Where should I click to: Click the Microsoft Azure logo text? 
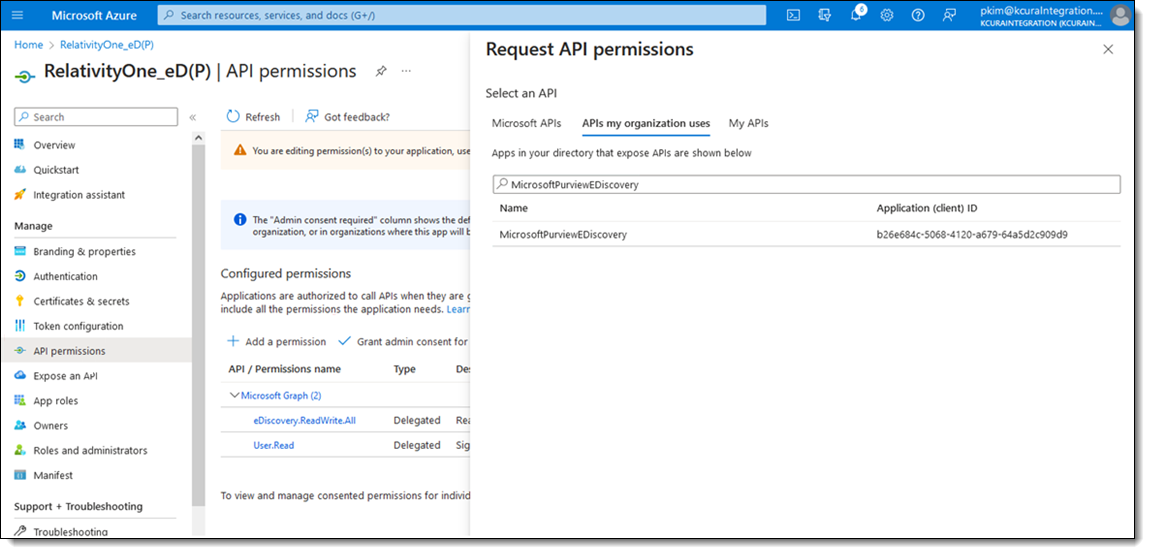click(x=93, y=15)
